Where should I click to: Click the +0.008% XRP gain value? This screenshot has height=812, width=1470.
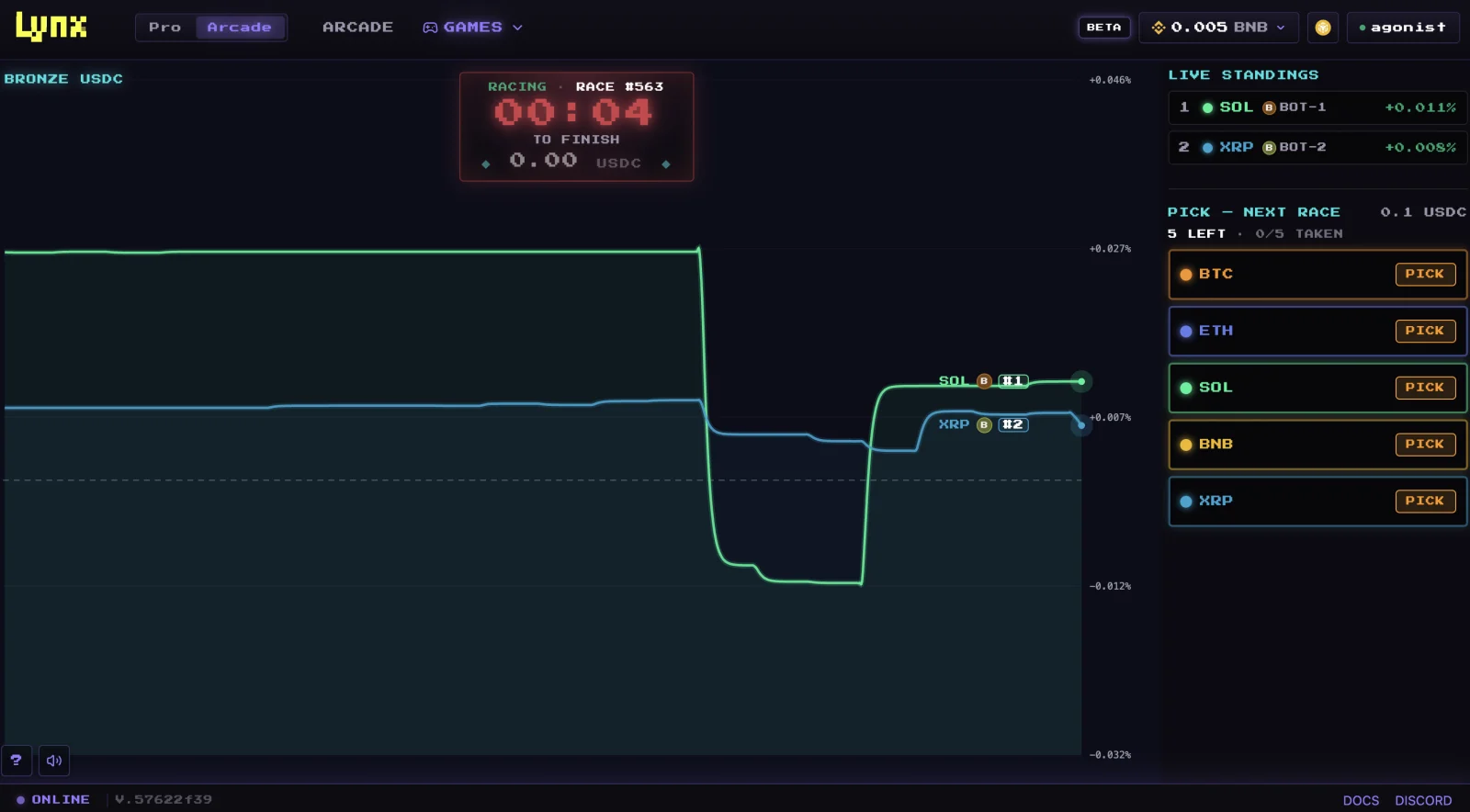pos(1420,147)
